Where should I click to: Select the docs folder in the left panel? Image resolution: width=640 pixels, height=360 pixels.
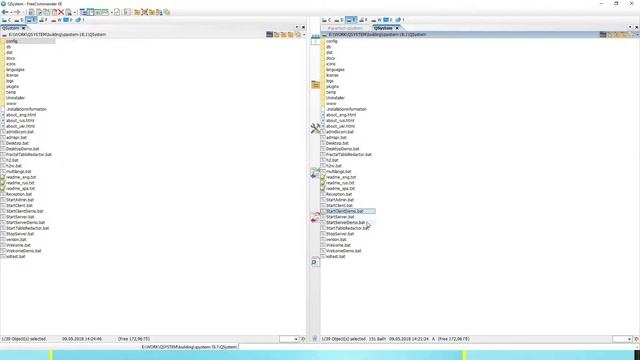click(11, 58)
